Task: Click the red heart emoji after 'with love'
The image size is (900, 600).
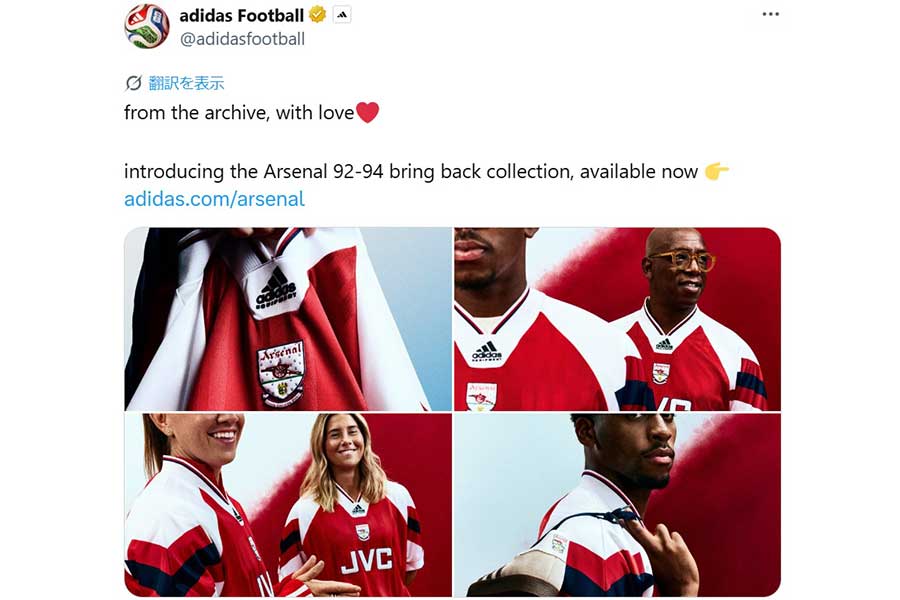Action: (x=368, y=112)
